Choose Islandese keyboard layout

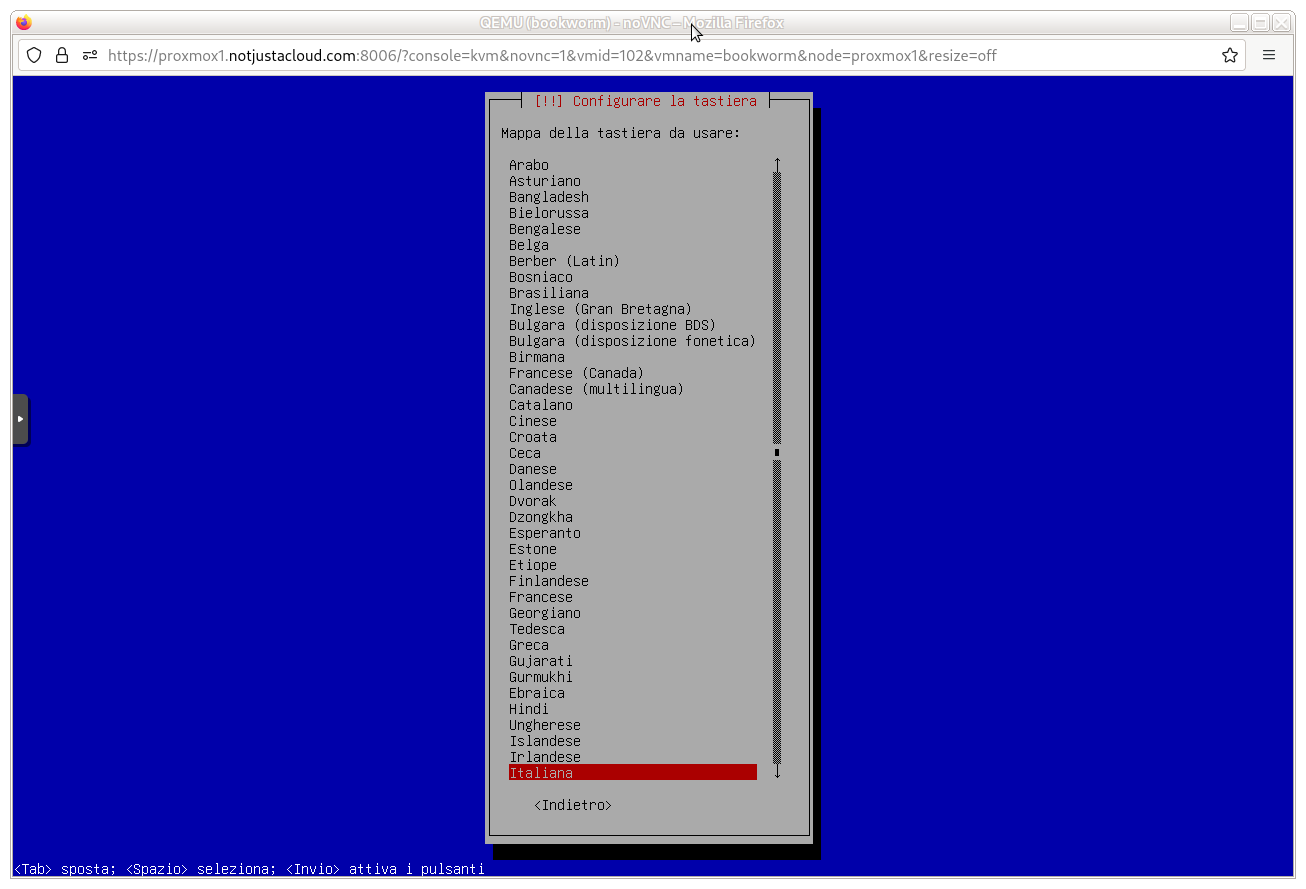point(545,741)
